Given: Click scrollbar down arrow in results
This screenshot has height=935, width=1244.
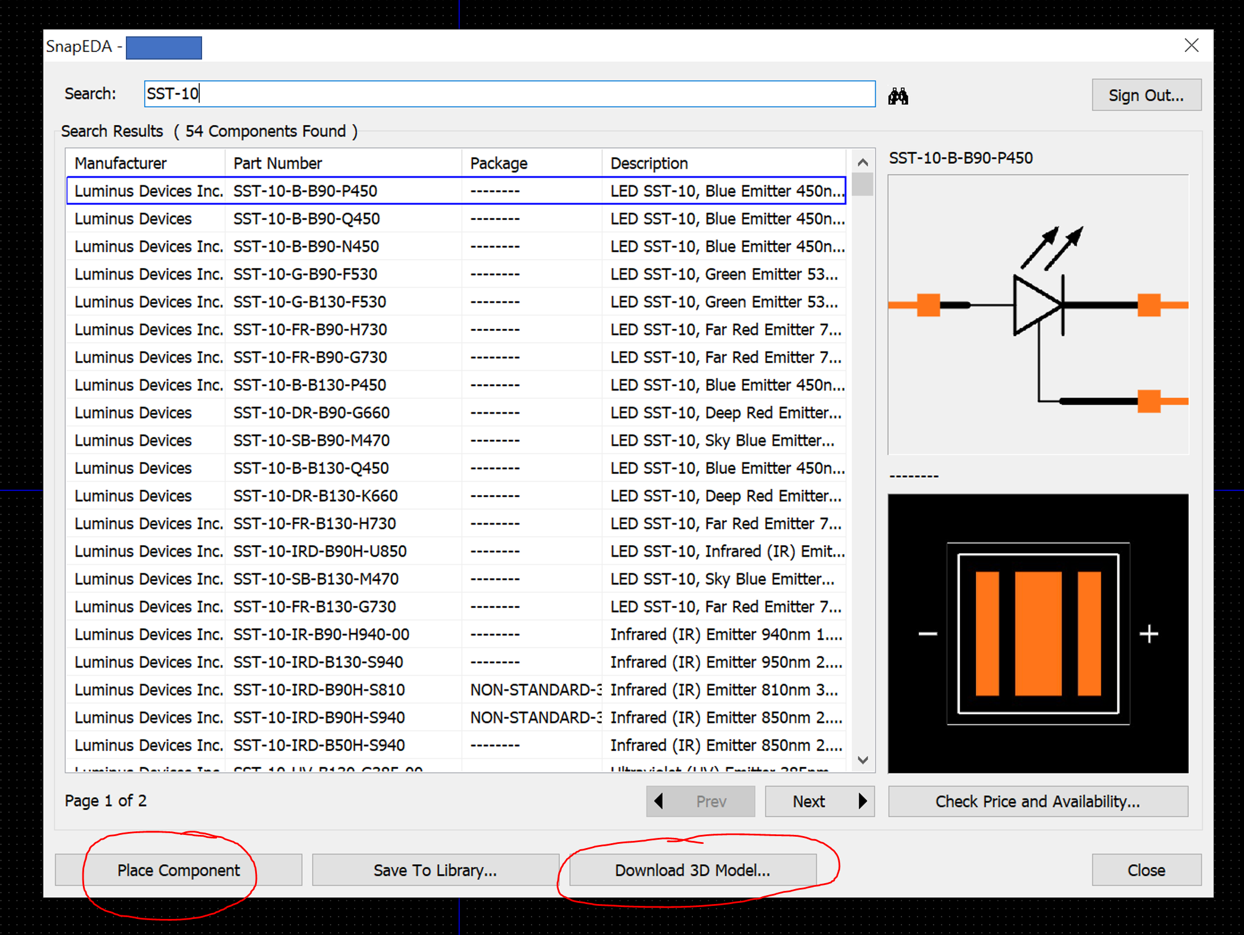Looking at the screenshot, I should pos(862,760).
